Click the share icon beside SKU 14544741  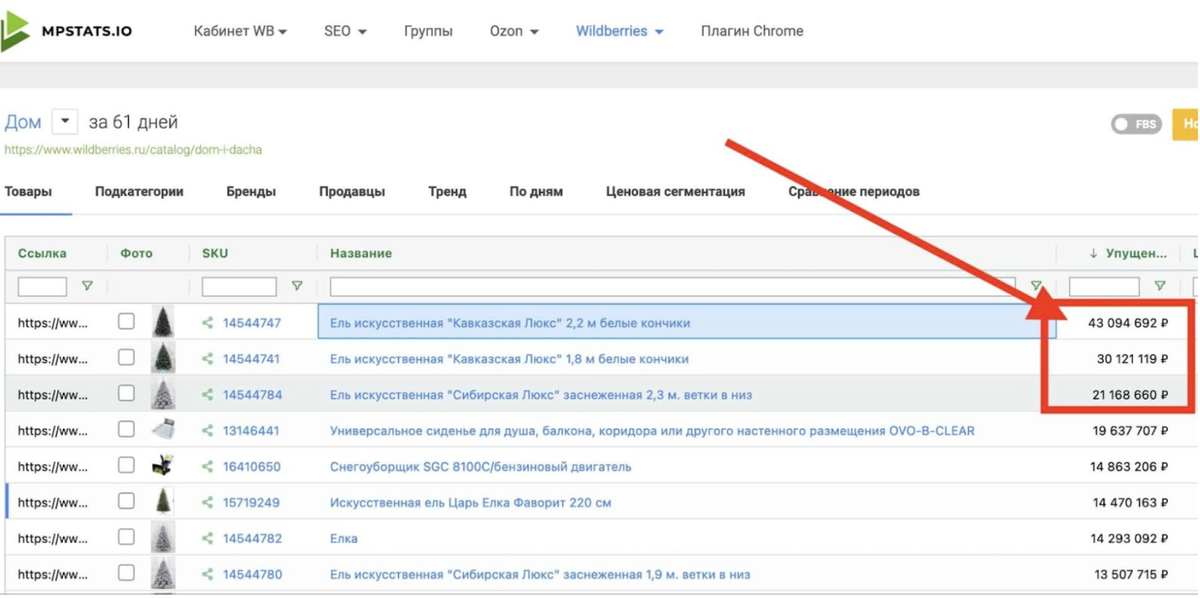coord(208,359)
